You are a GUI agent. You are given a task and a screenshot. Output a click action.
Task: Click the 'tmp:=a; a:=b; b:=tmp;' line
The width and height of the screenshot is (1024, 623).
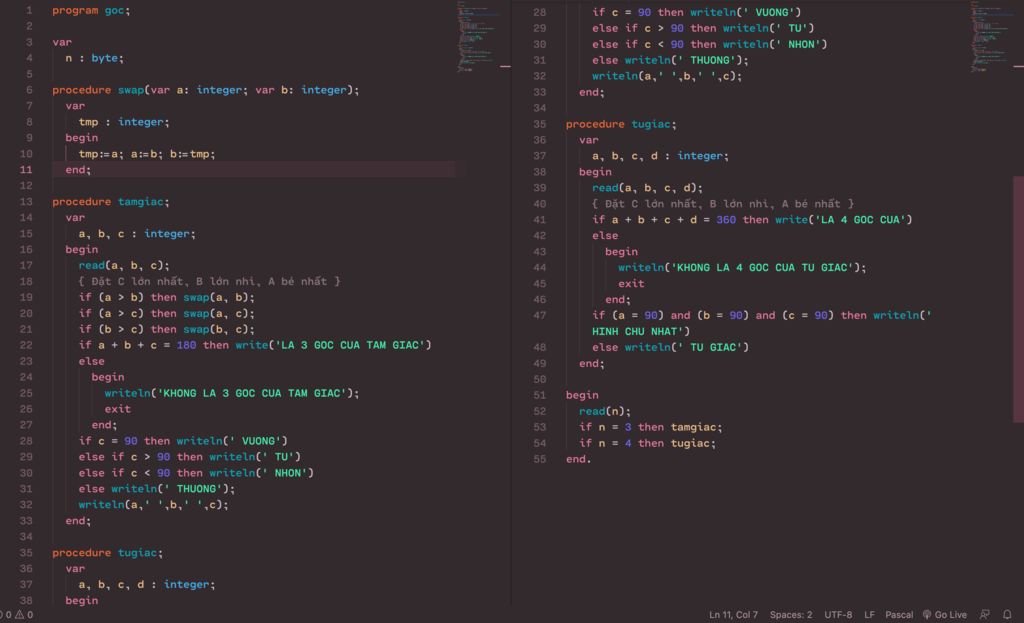click(146, 154)
